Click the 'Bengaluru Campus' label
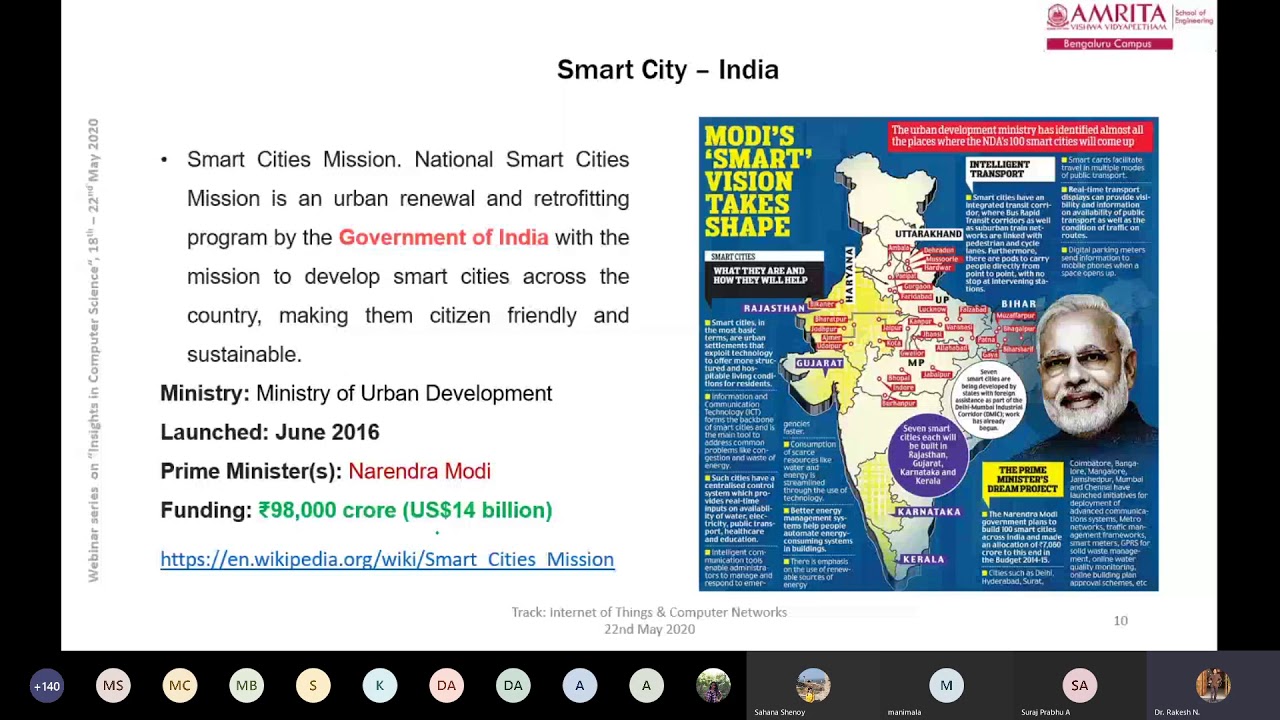This screenshot has height=720, width=1280. [1109, 44]
